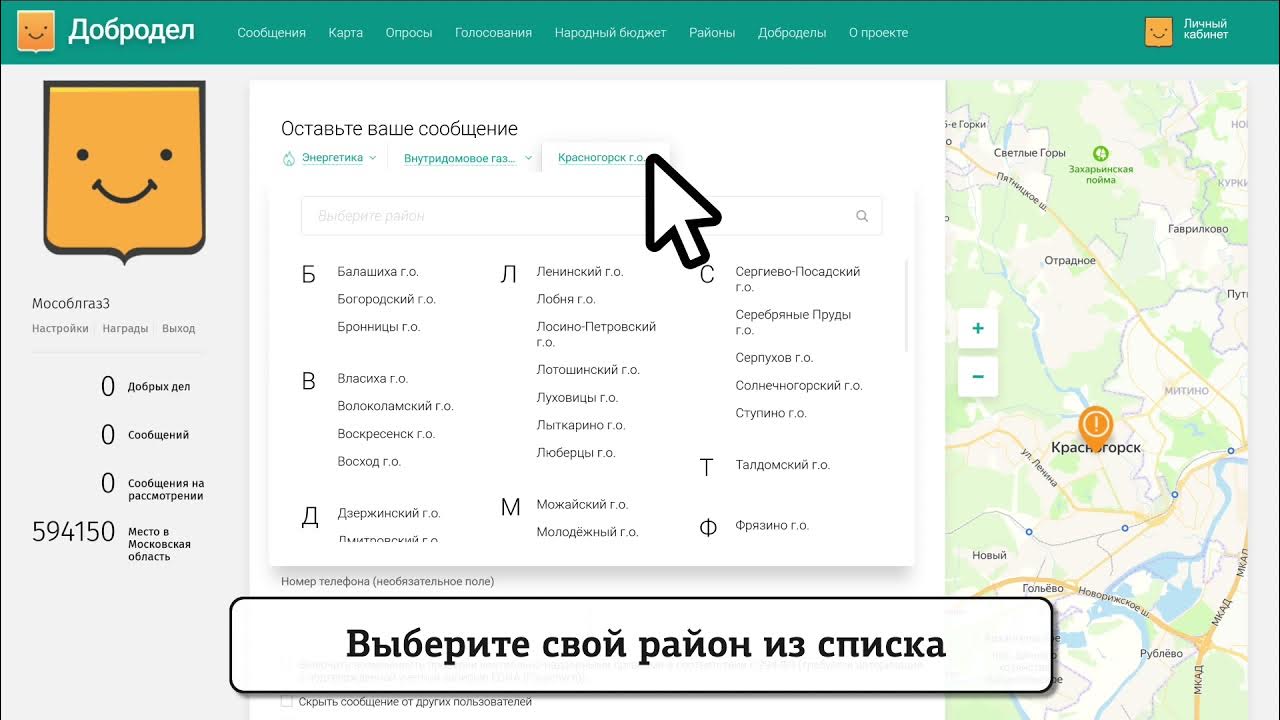Select Луховицы г.о. from the list
1280x720 pixels.
click(577, 398)
